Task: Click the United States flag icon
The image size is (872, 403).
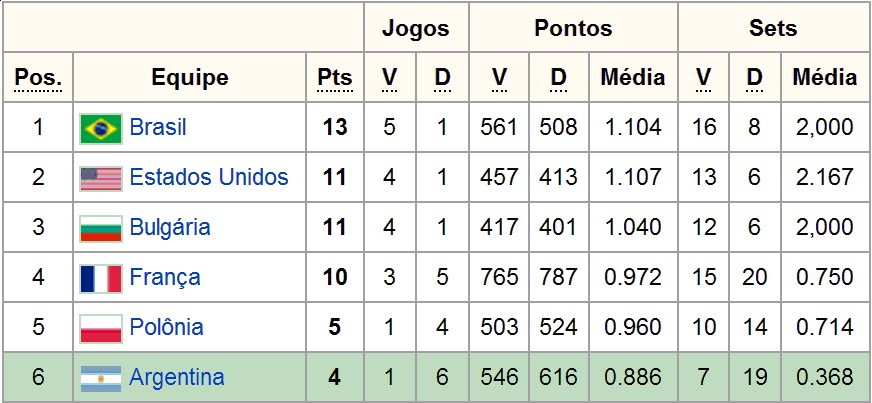Action: pyautogui.click(x=101, y=178)
